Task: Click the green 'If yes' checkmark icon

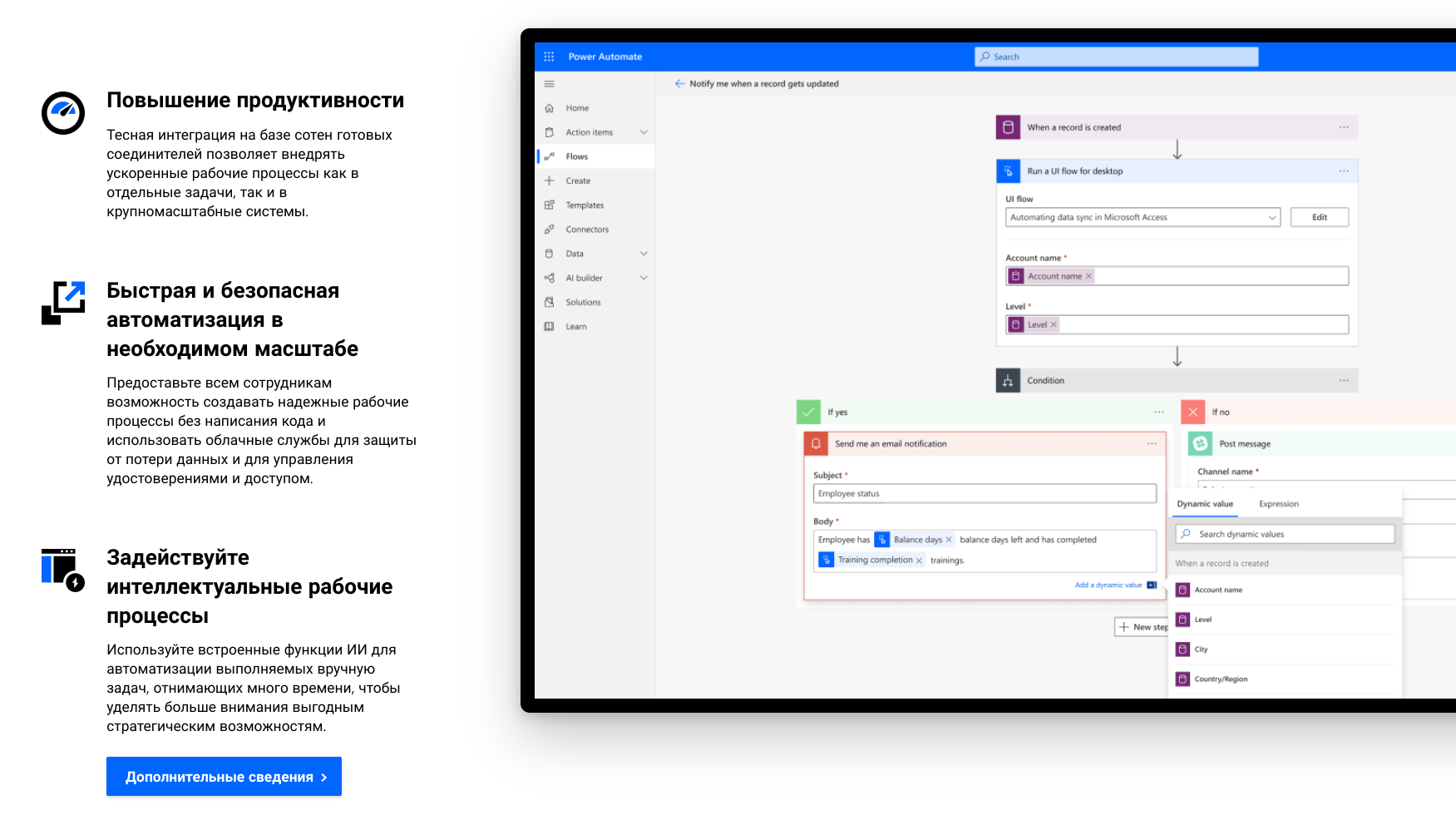Action: tap(808, 412)
